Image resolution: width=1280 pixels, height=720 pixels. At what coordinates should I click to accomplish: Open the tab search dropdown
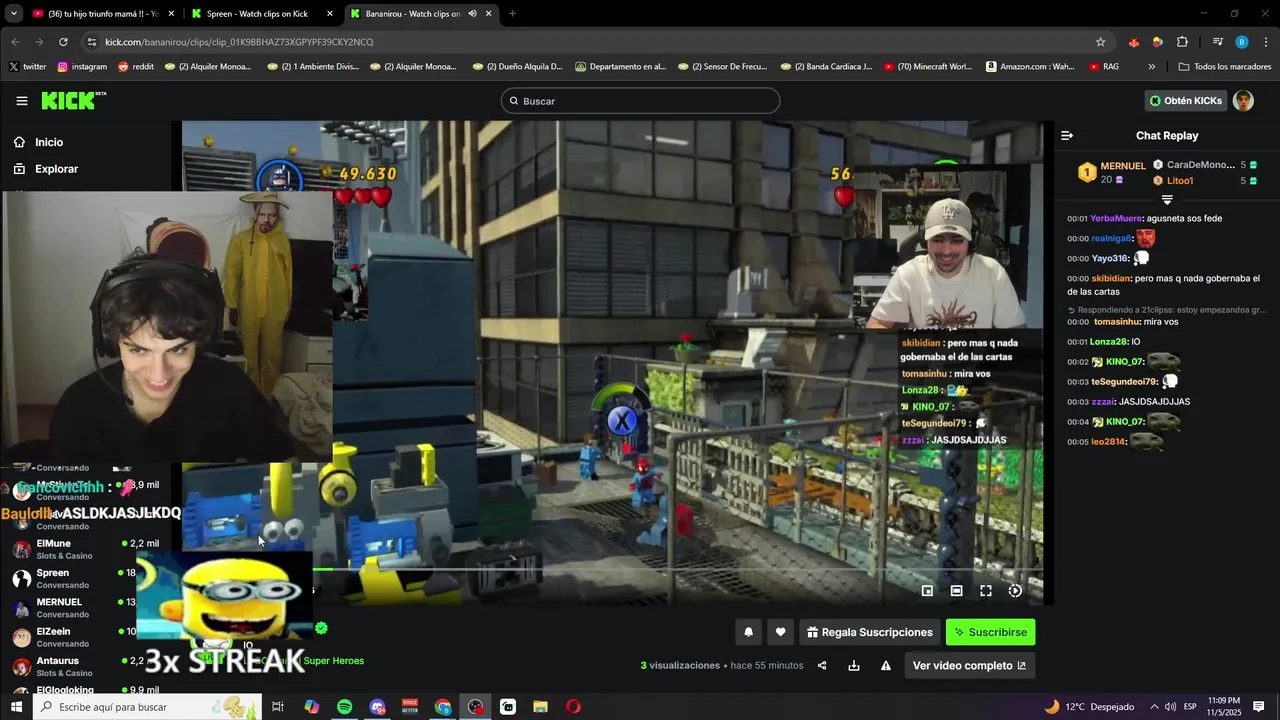click(x=14, y=14)
